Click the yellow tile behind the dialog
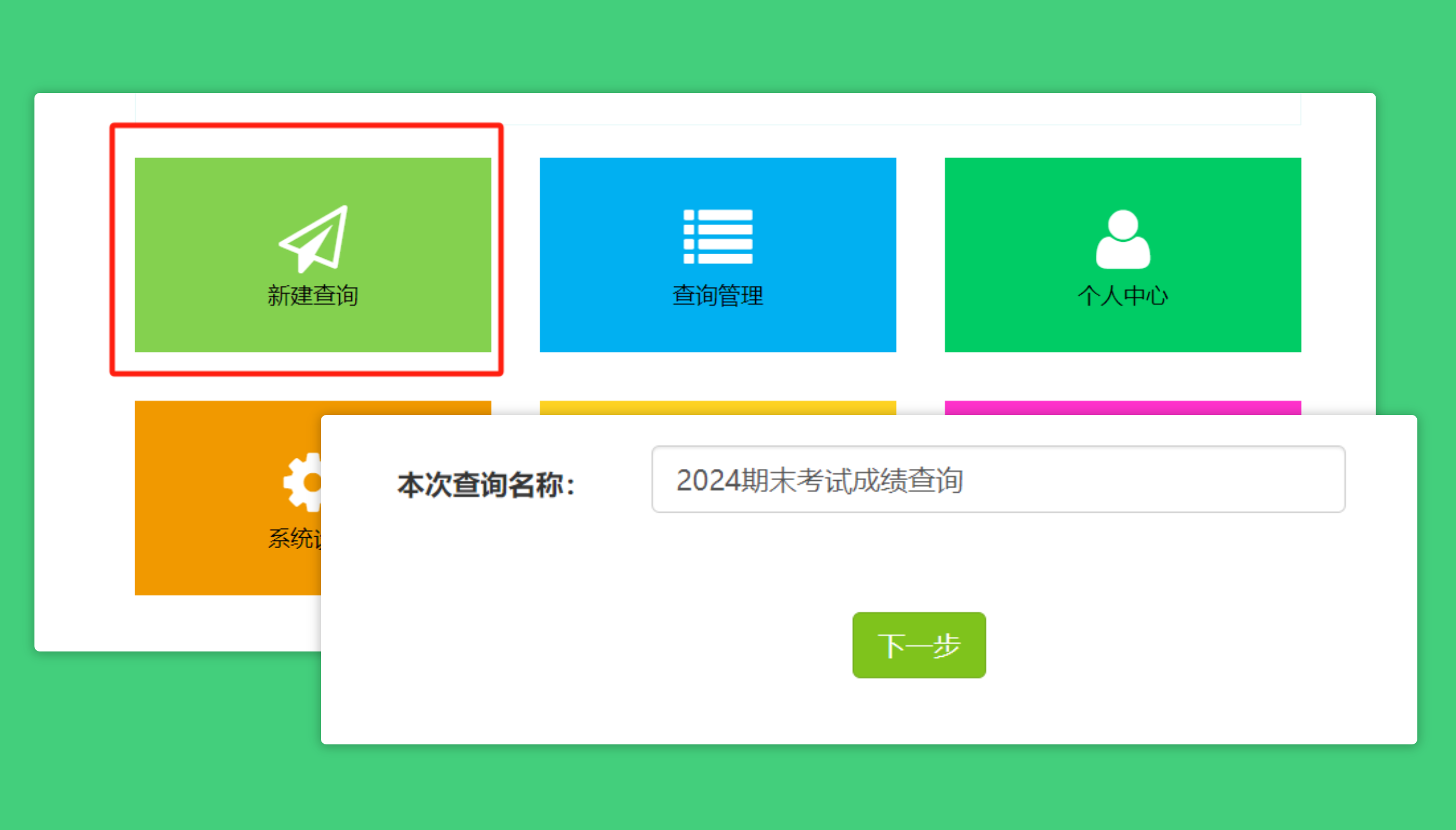The height and width of the screenshot is (830, 1456). click(x=718, y=408)
